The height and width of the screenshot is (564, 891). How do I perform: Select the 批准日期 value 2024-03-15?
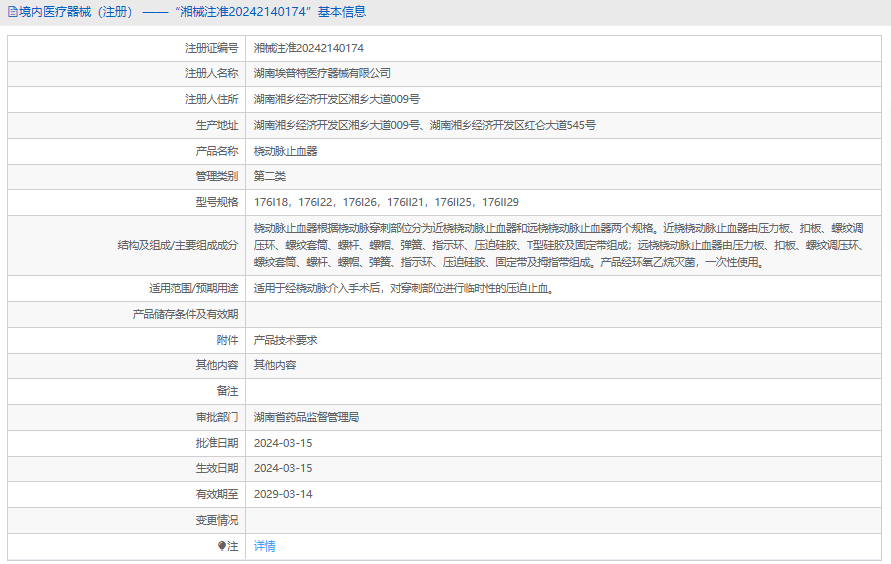tap(283, 443)
